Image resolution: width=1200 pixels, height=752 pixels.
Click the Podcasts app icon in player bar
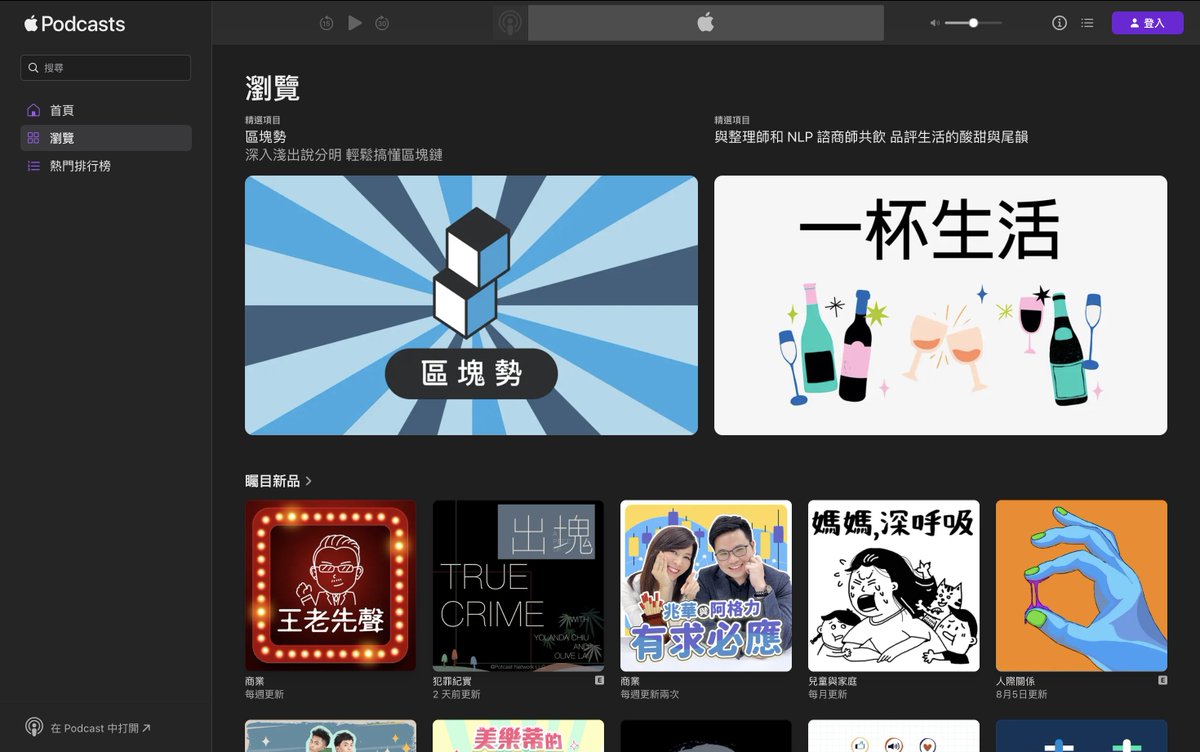coord(512,22)
